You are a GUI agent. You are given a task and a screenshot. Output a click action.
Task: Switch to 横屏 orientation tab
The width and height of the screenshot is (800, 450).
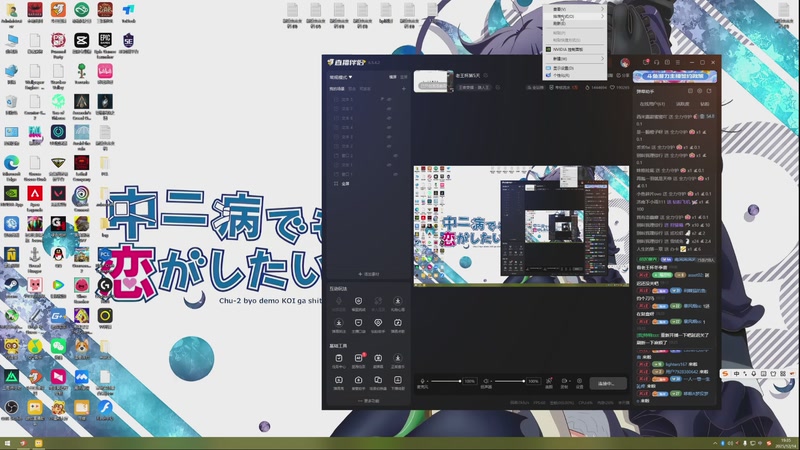[393, 77]
